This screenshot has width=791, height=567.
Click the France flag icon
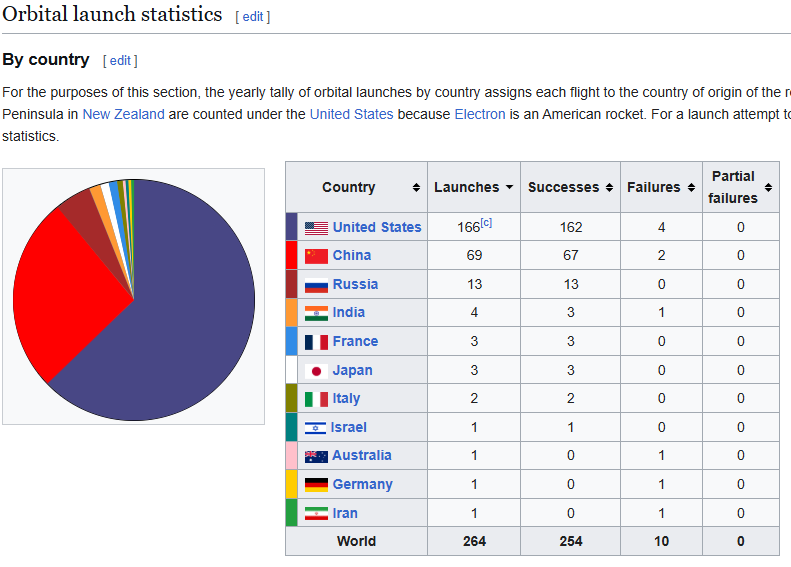pyautogui.click(x=316, y=342)
